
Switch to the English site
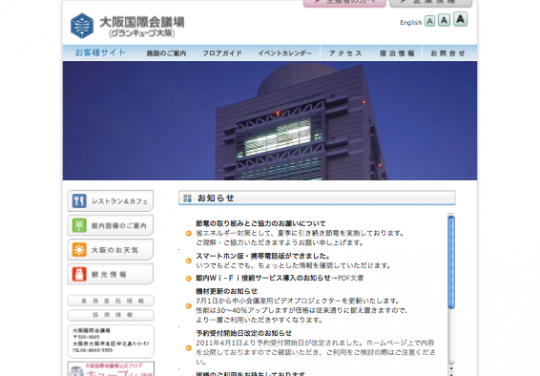point(411,22)
